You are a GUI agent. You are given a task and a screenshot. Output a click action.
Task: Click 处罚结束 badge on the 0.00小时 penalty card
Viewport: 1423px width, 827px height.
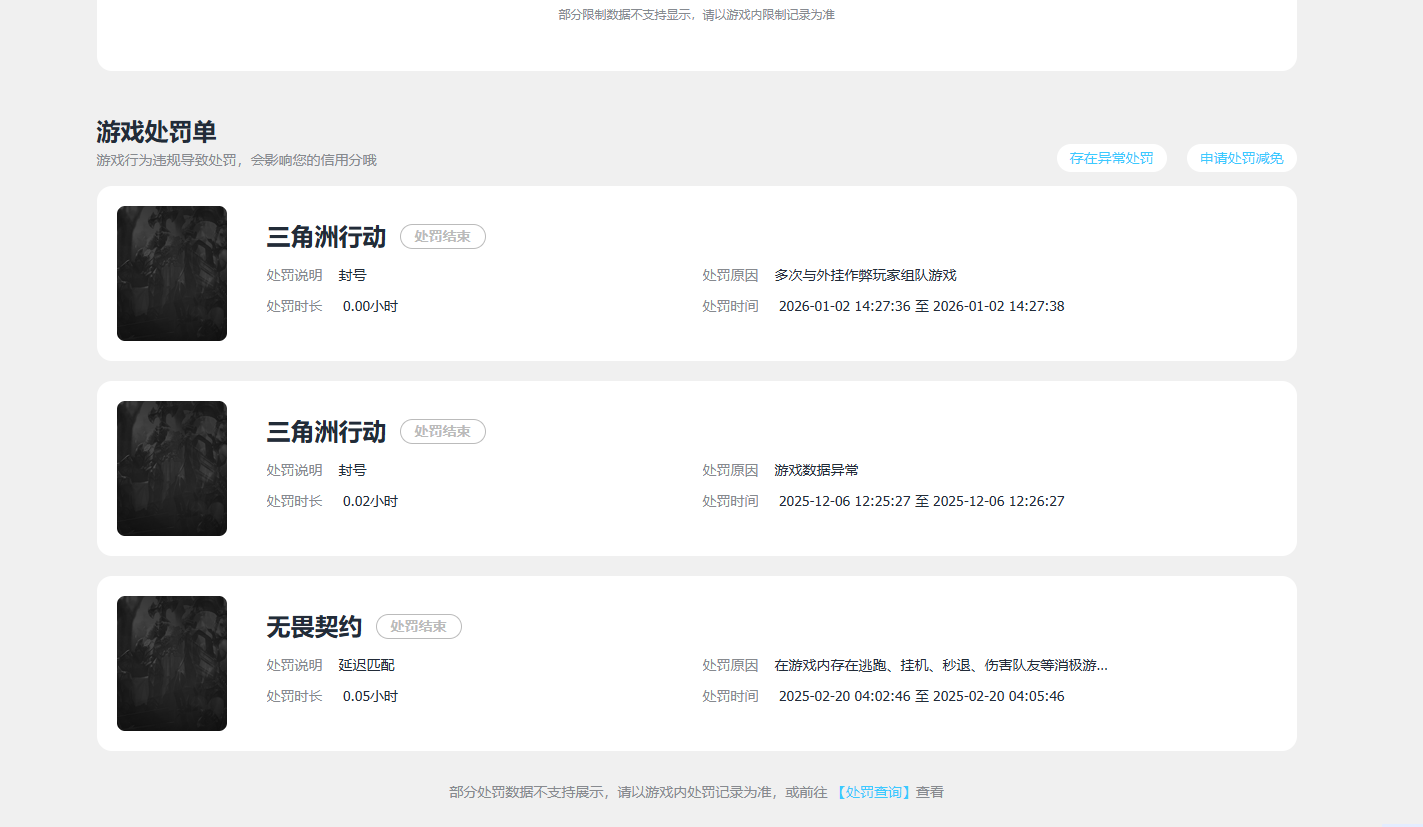point(443,236)
